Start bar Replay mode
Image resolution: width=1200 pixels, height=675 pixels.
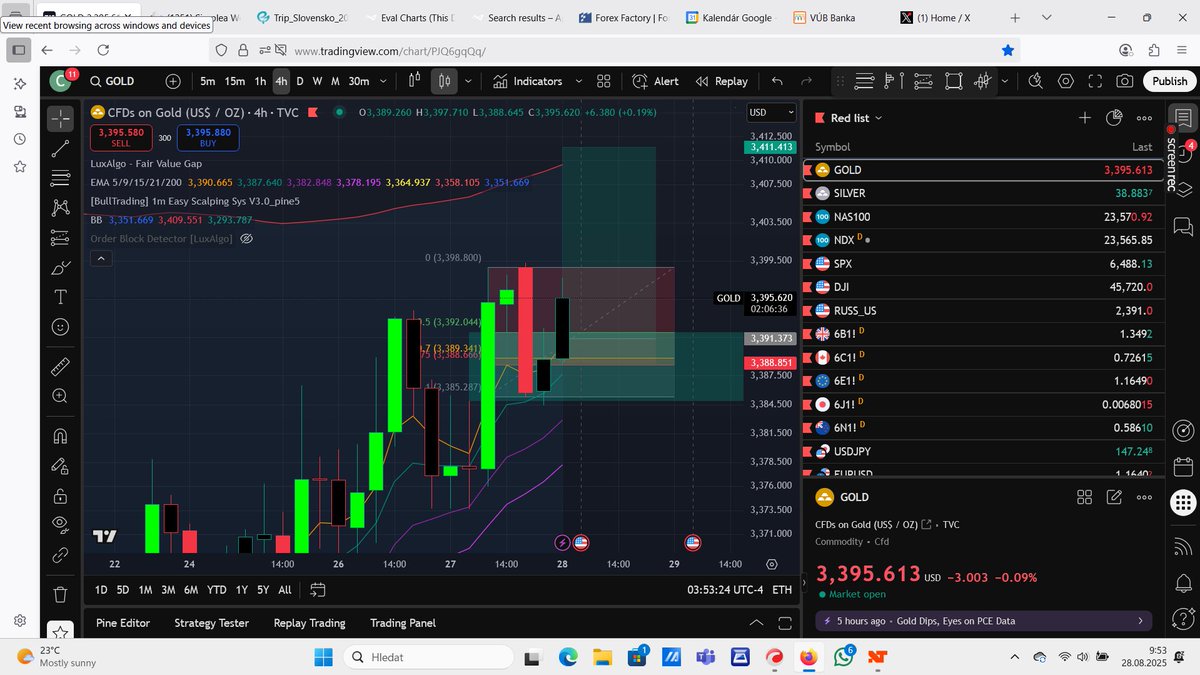(722, 82)
